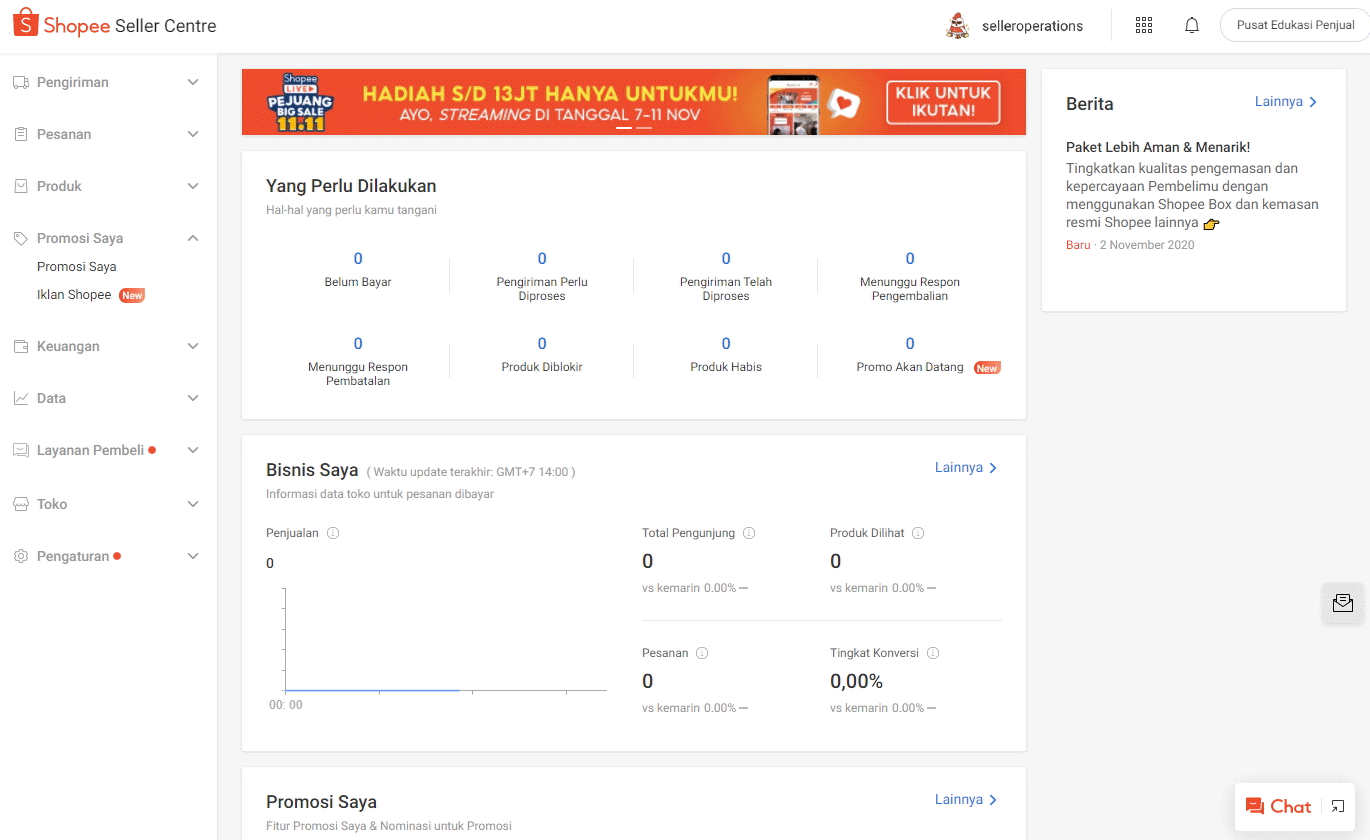The width and height of the screenshot is (1370, 840).
Task: Click the Layanan Pembeli chat icon
Action: (x=20, y=450)
